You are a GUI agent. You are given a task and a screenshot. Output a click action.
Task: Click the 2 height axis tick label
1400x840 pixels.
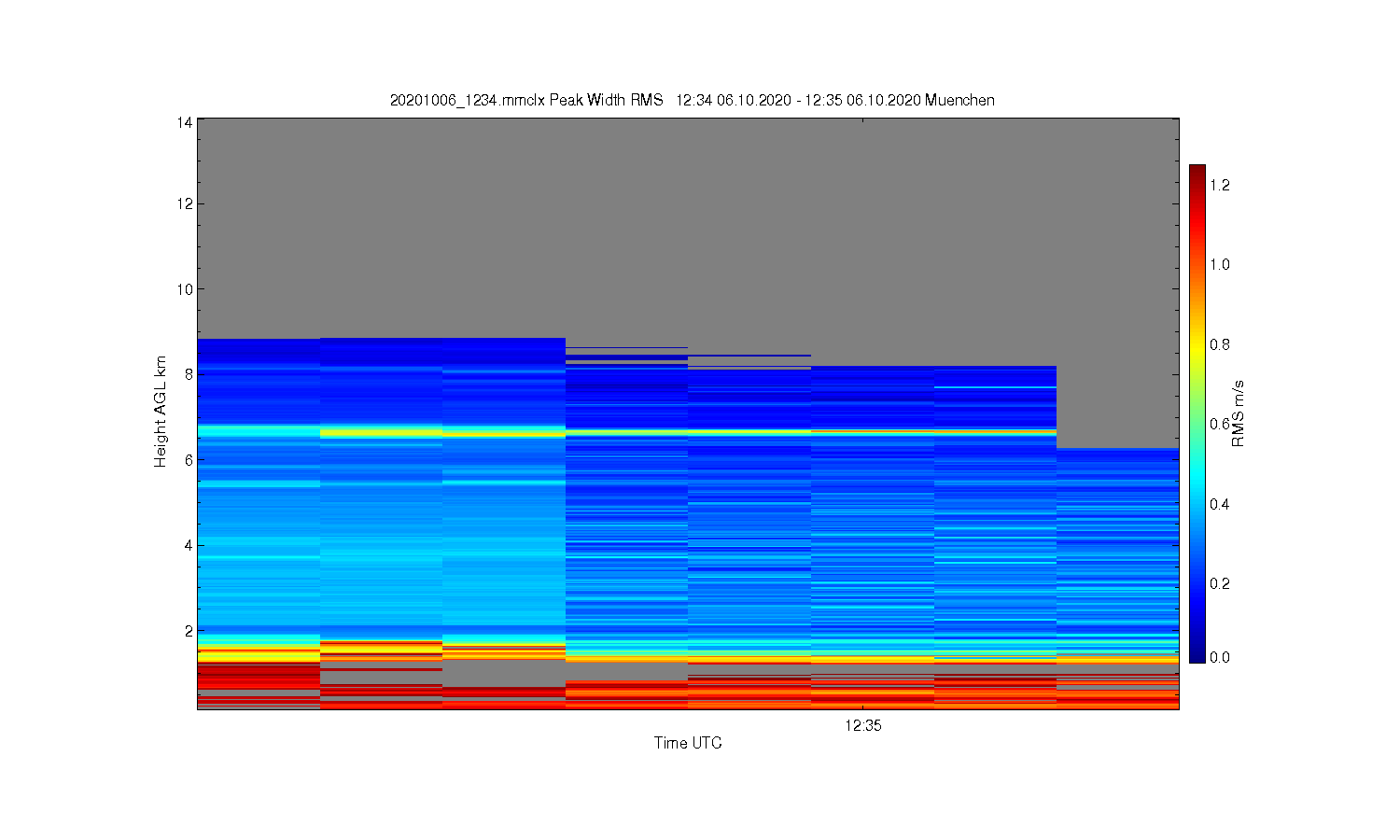tap(189, 631)
